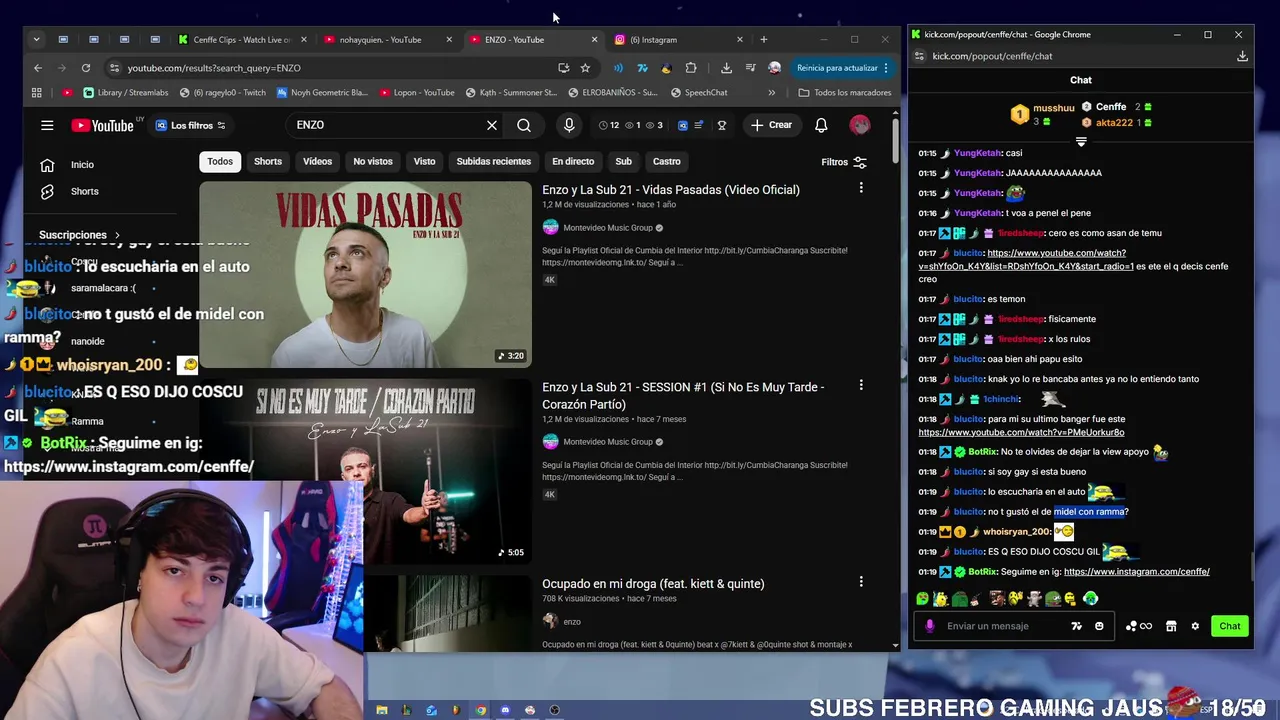Open the PMeUorkur8o YouTube link in chat

1021,432
